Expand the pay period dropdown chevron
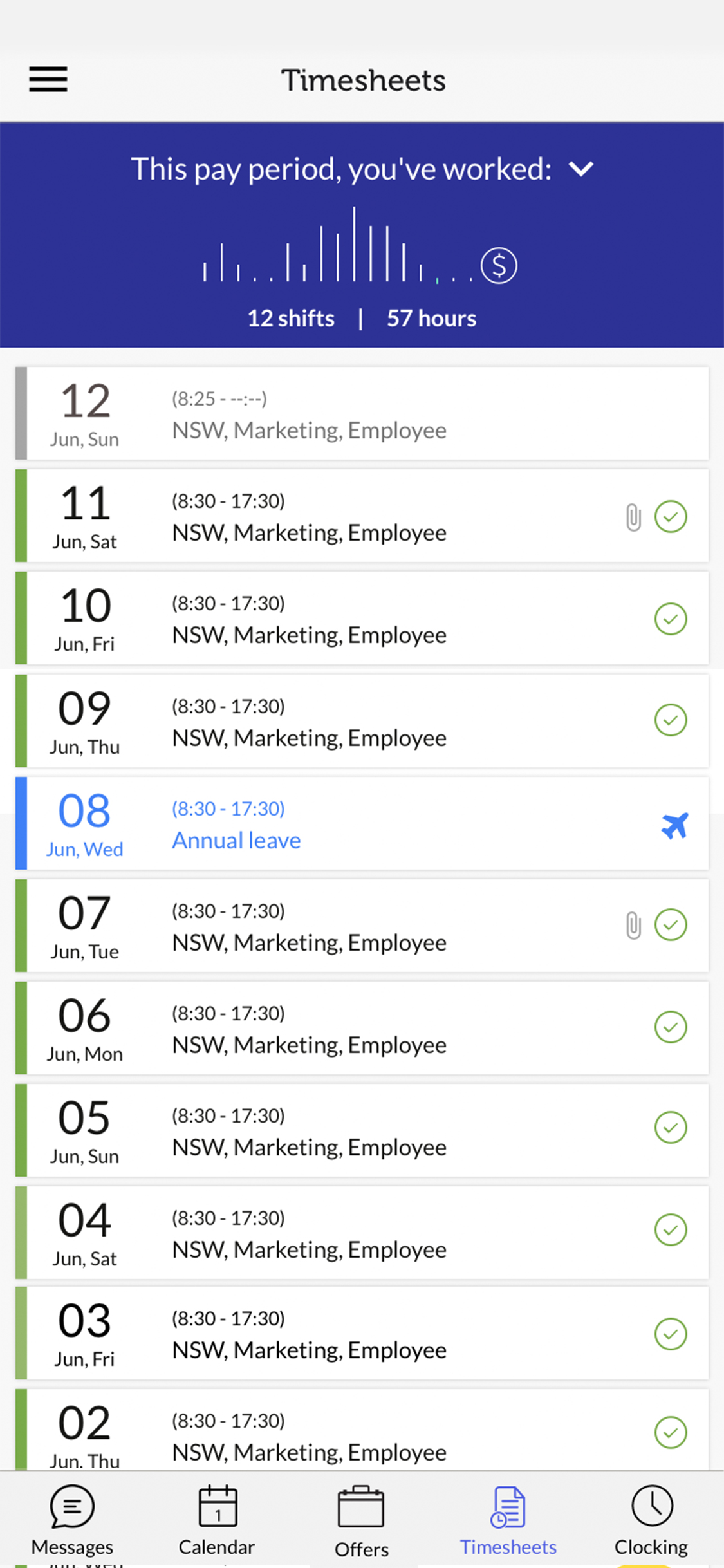Screen dimensions: 724x1568 [x=581, y=169]
